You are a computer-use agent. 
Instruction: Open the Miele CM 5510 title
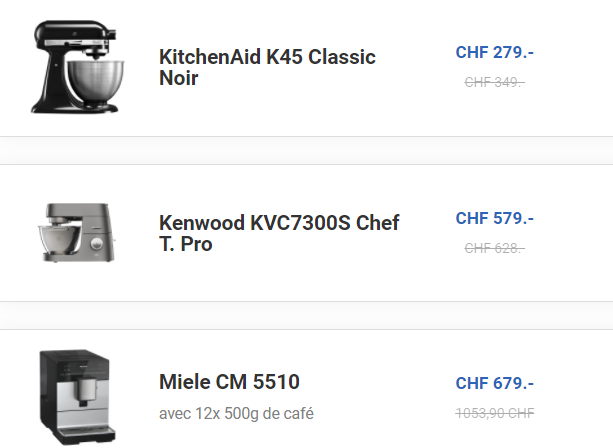229,382
